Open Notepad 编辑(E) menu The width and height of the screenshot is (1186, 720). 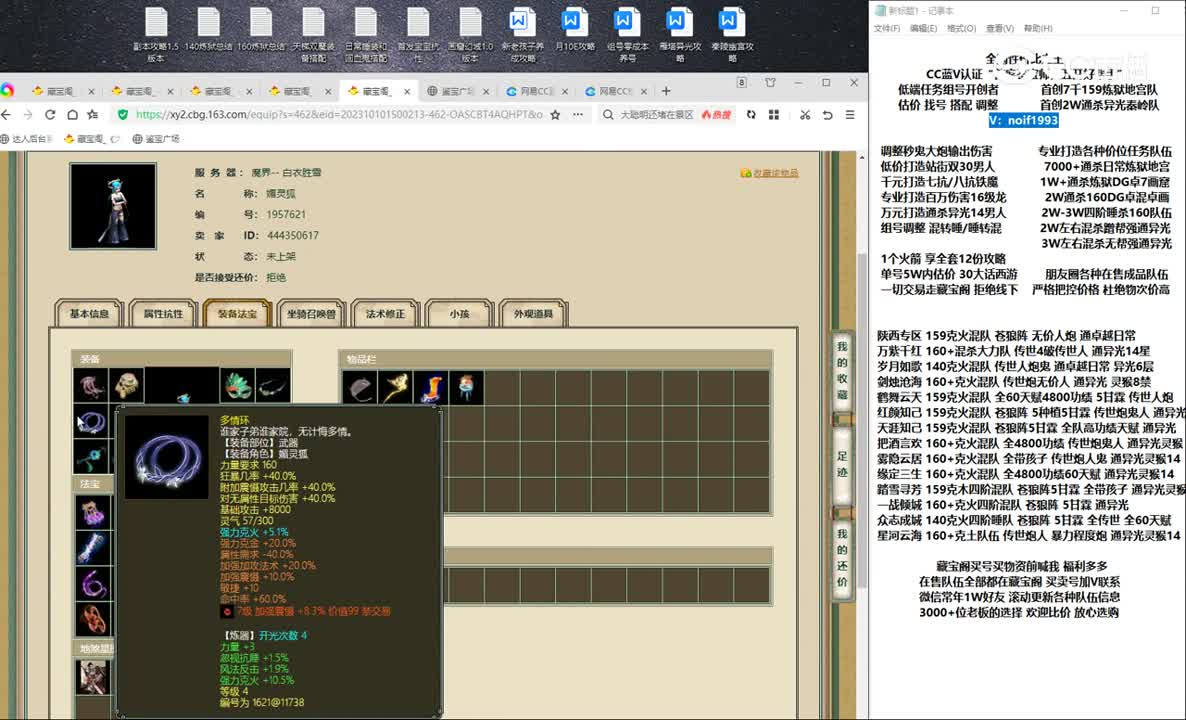[x=923, y=29]
